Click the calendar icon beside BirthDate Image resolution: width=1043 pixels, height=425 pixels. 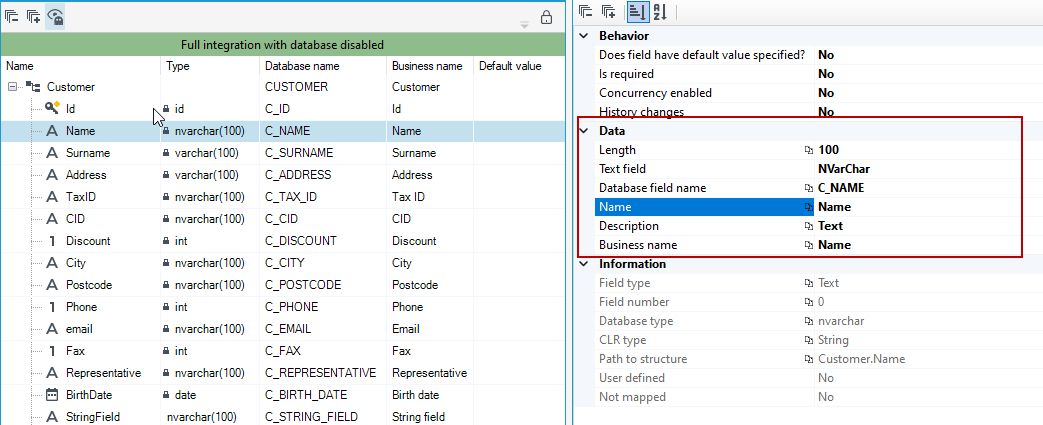tap(52, 394)
